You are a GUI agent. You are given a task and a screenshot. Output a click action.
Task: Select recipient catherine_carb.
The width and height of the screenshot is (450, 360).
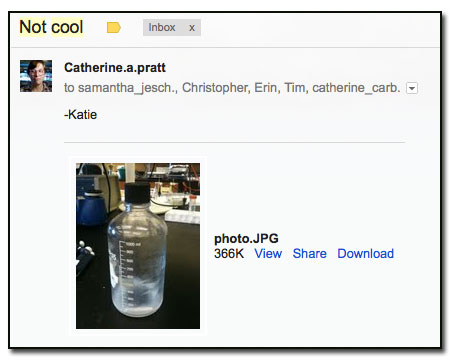click(x=356, y=88)
